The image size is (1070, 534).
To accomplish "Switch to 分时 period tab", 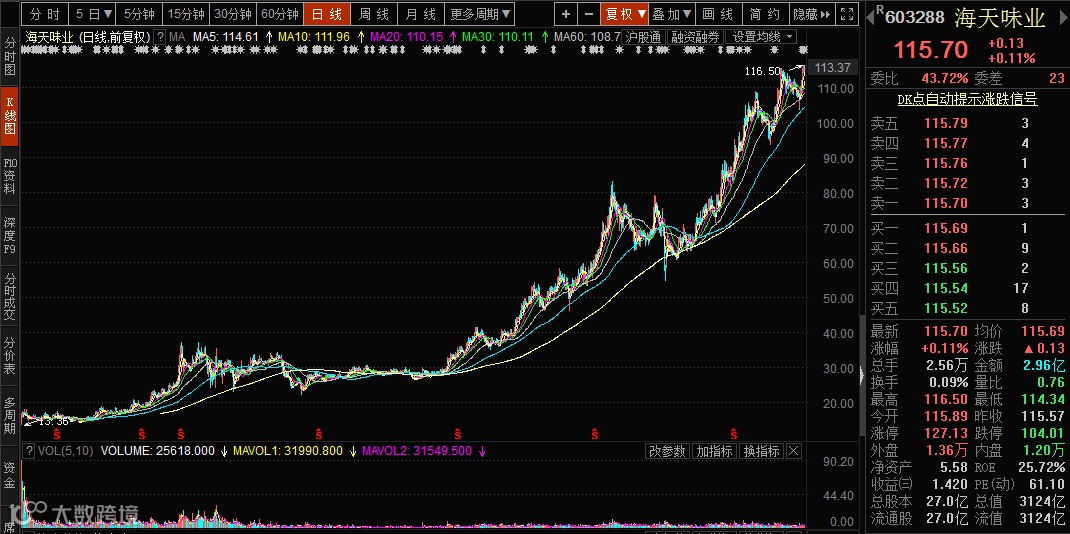I will pyautogui.click(x=45, y=14).
